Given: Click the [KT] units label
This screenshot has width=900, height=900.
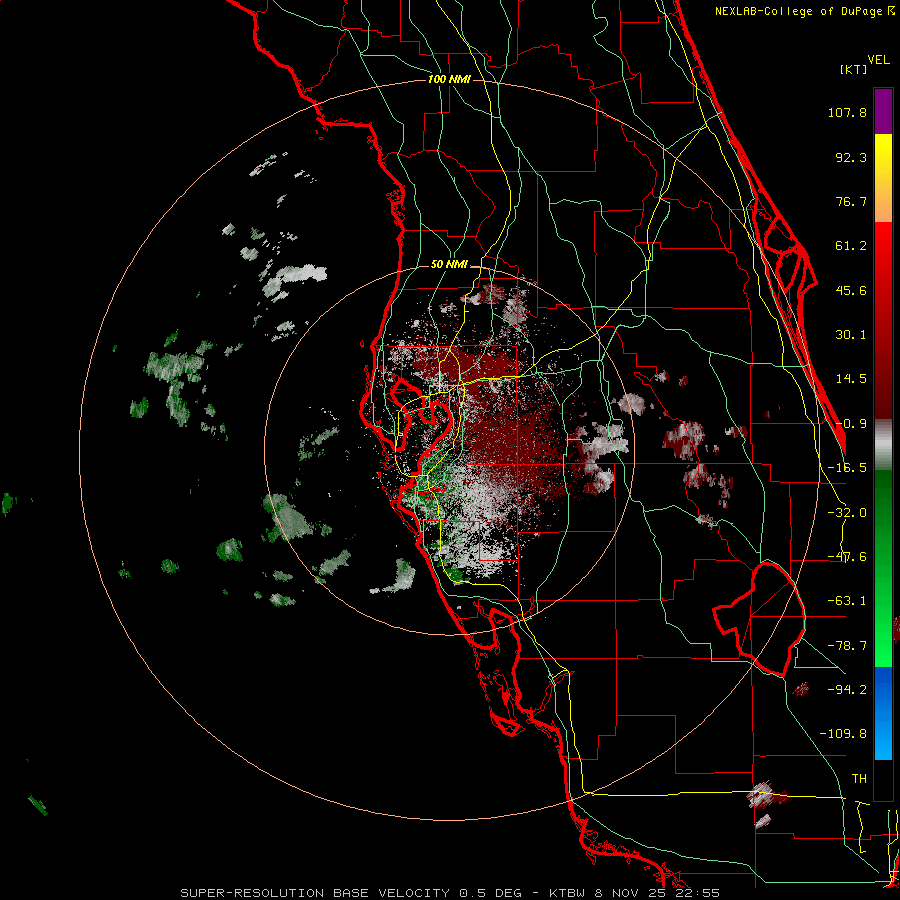Looking at the screenshot, I should coord(854,69).
